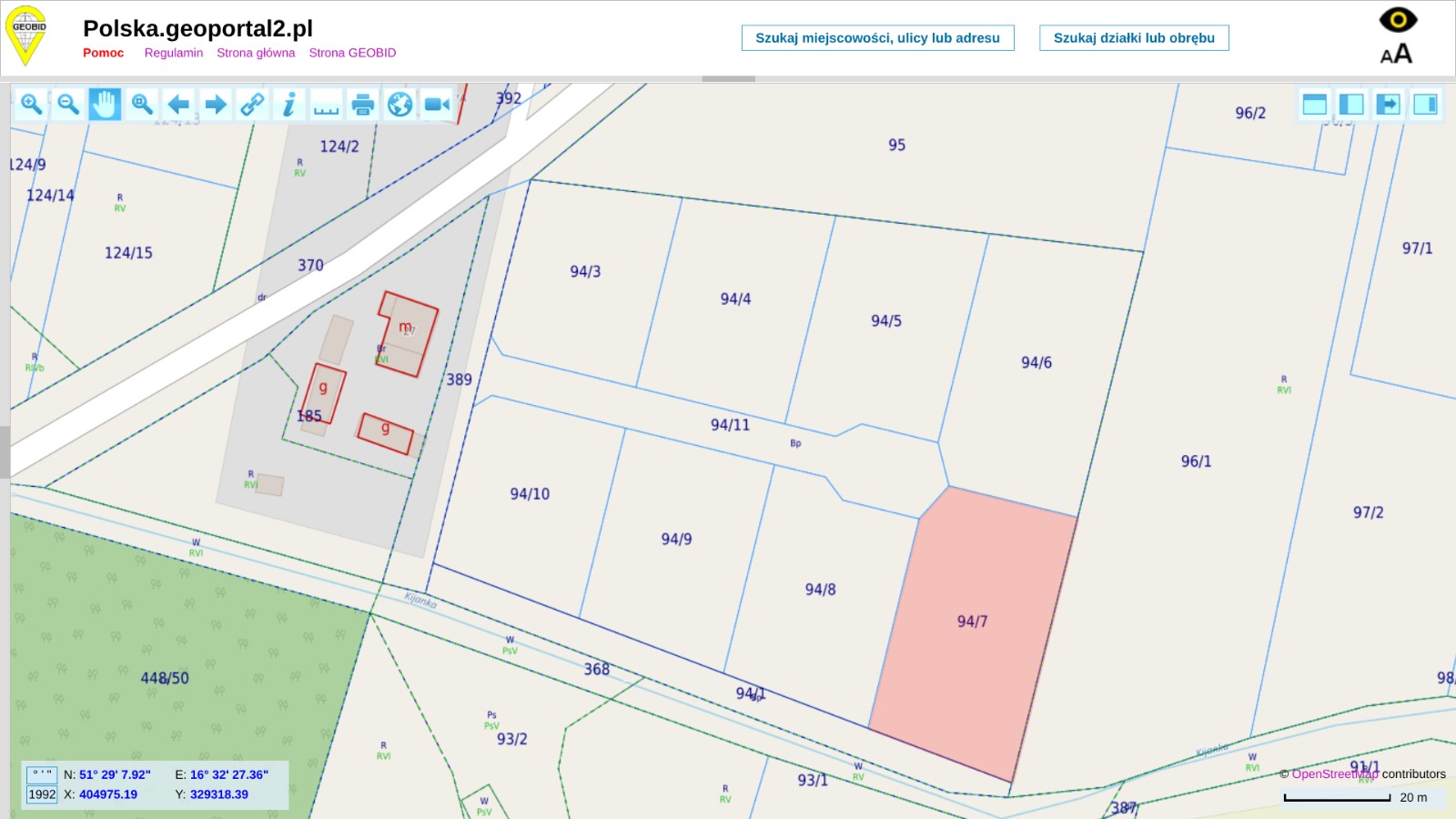1456x819 pixels.
Task: Click the video camera icon
Action: (x=437, y=105)
